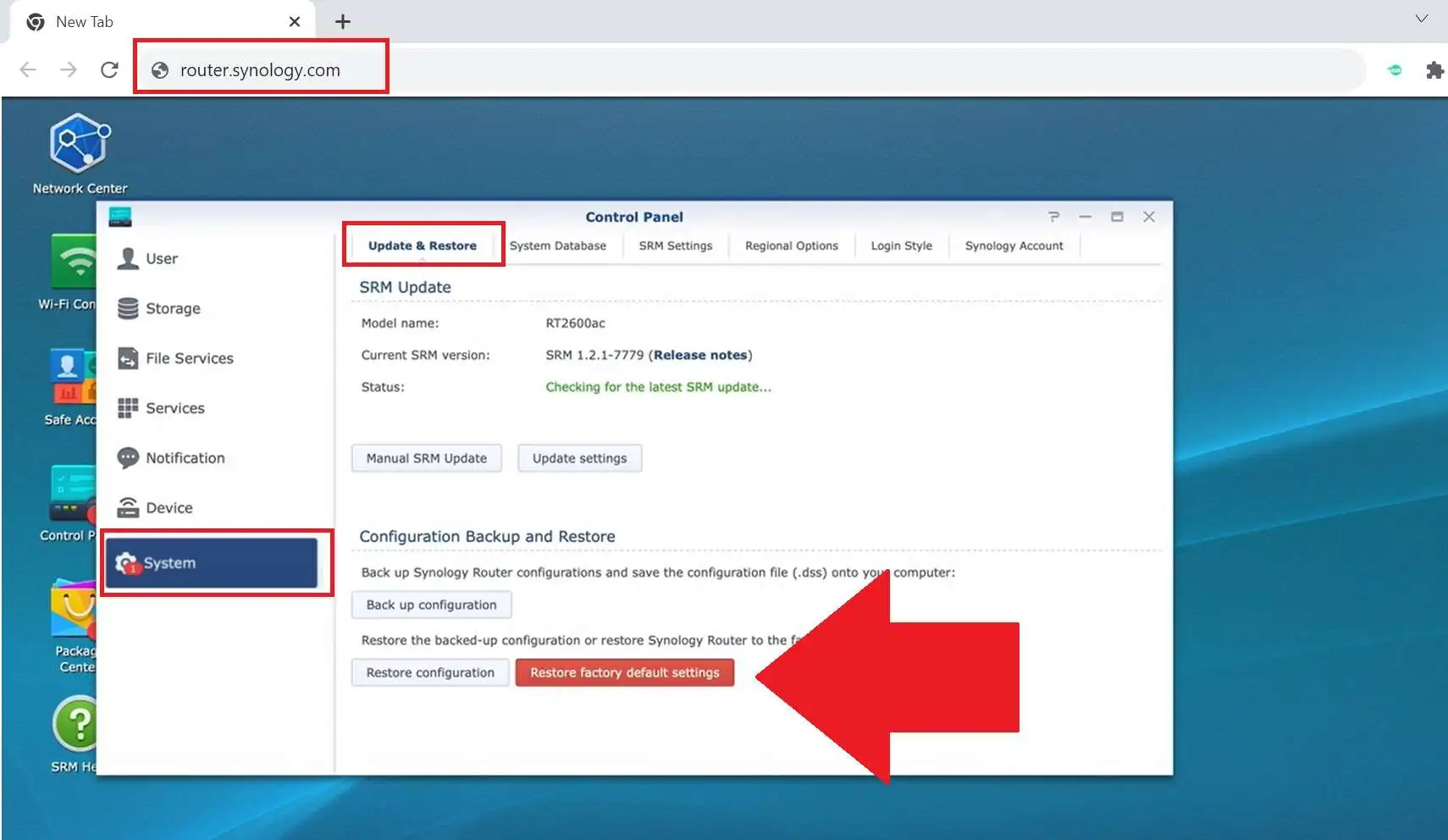Viewport: 1448px width, 840px height.
Task: Click the 'Checking for the latest SRM update...' status
Action: [659, 387]
